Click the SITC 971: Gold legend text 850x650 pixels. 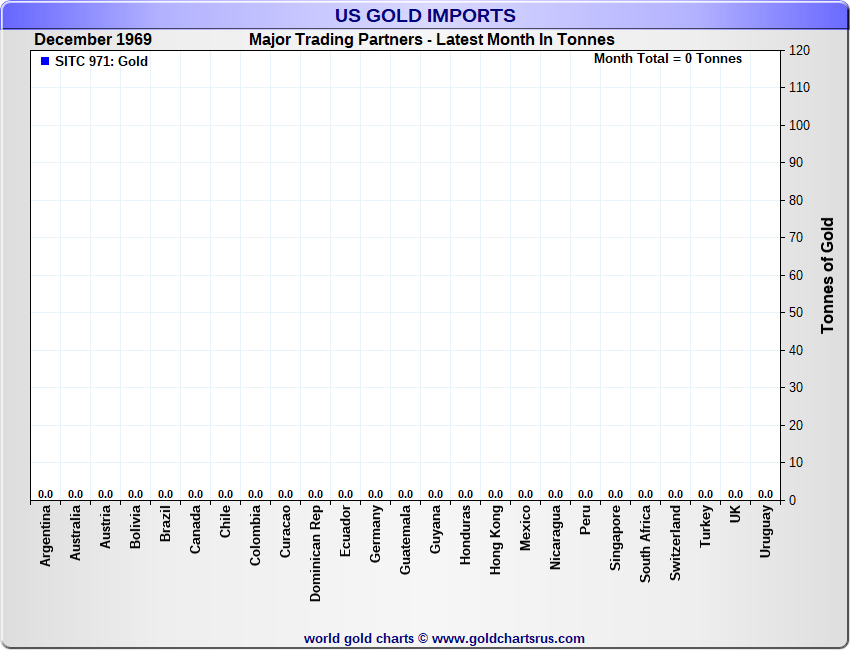pos(101,62)
